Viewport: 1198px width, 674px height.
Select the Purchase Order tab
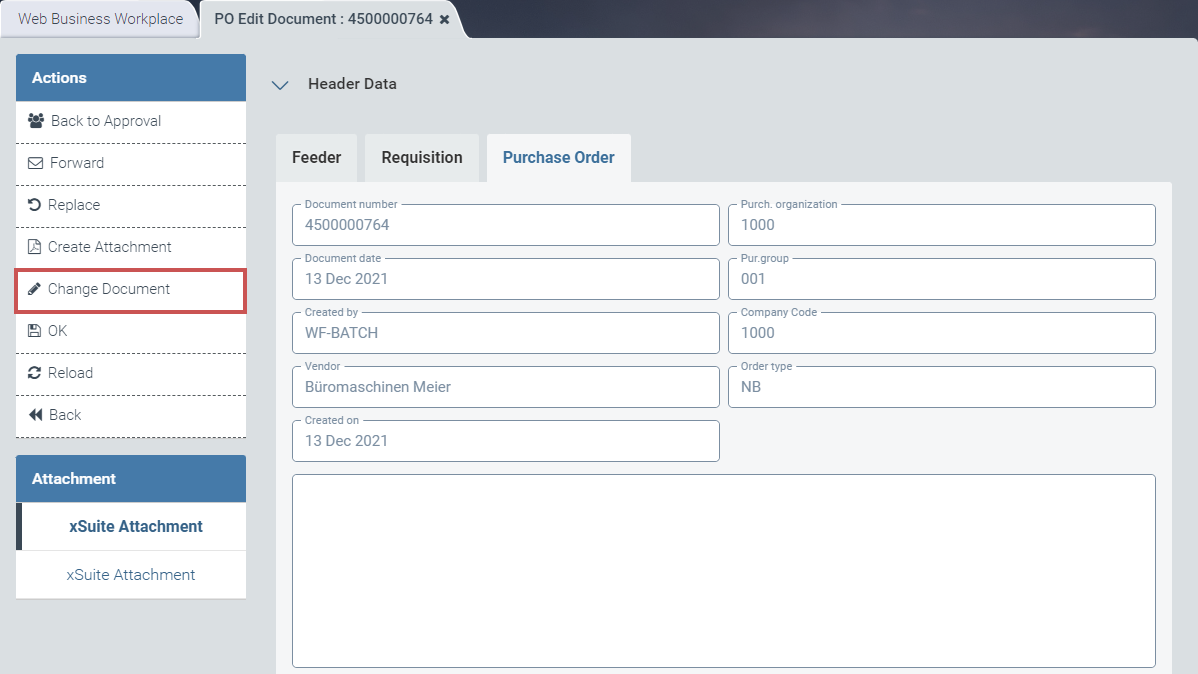click(x=558, y=158)
